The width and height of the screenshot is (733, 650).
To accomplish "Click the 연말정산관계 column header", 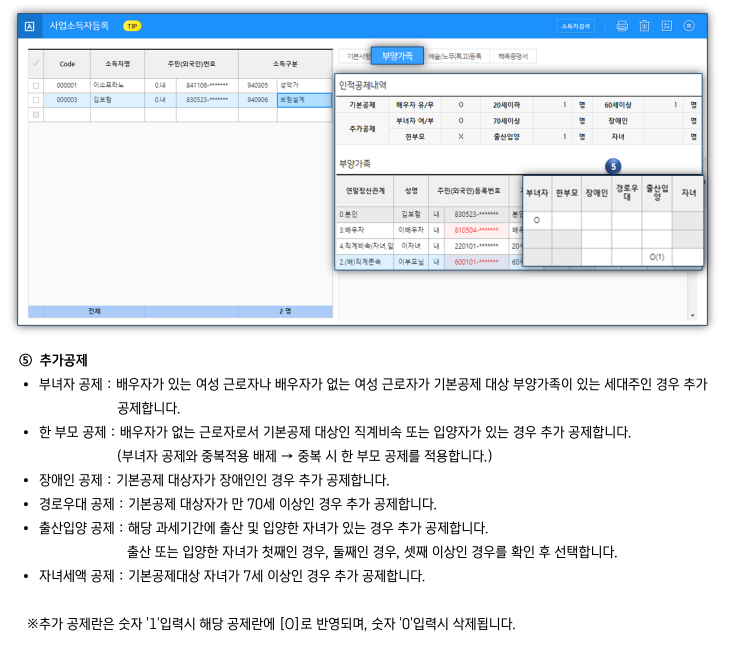I will tap(365, 191).
